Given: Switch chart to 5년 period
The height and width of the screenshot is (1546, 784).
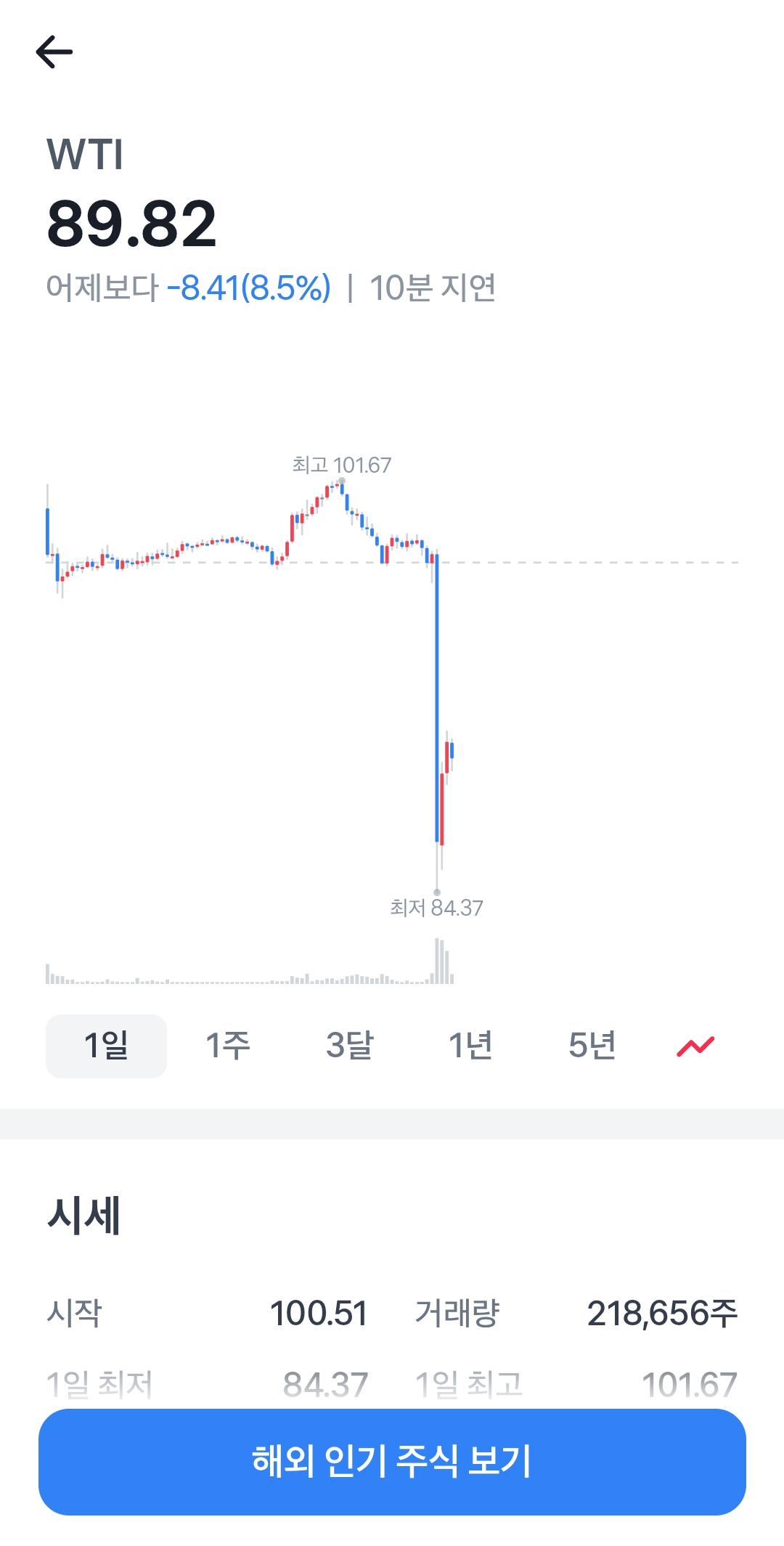Looking at the screenshot, I should coord(592,1046).
